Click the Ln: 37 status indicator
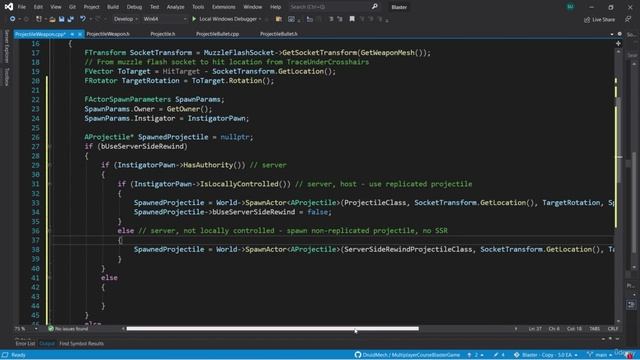Screen dimensions: 640x360 coord(535,329)
